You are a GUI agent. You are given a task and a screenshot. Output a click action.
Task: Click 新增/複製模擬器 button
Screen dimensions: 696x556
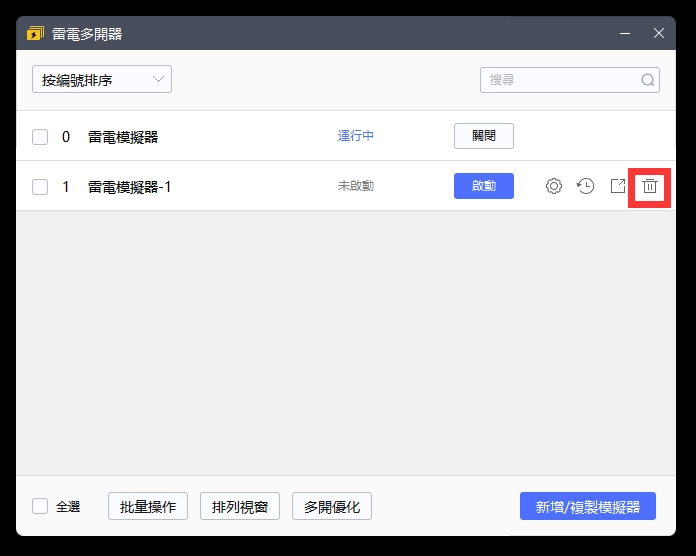point(587,506)
